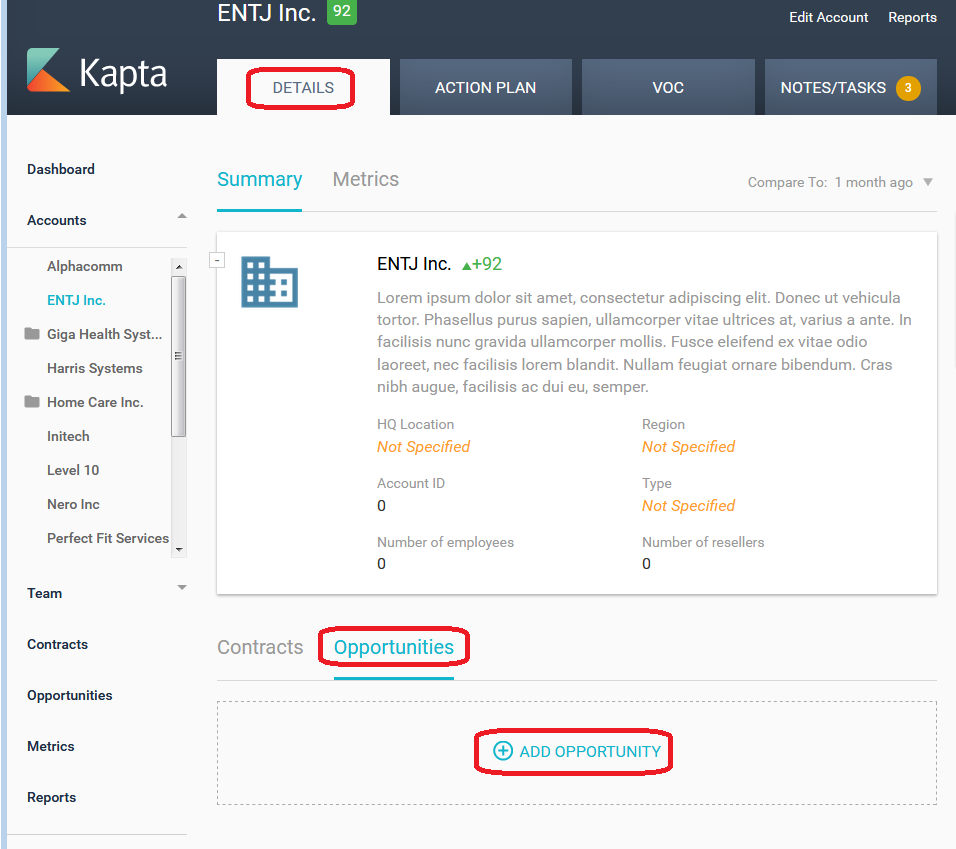The height and width of the screenshot is (849, 956).
Task: Select the Summary sub-tab
Action: (x=260, y=180)
